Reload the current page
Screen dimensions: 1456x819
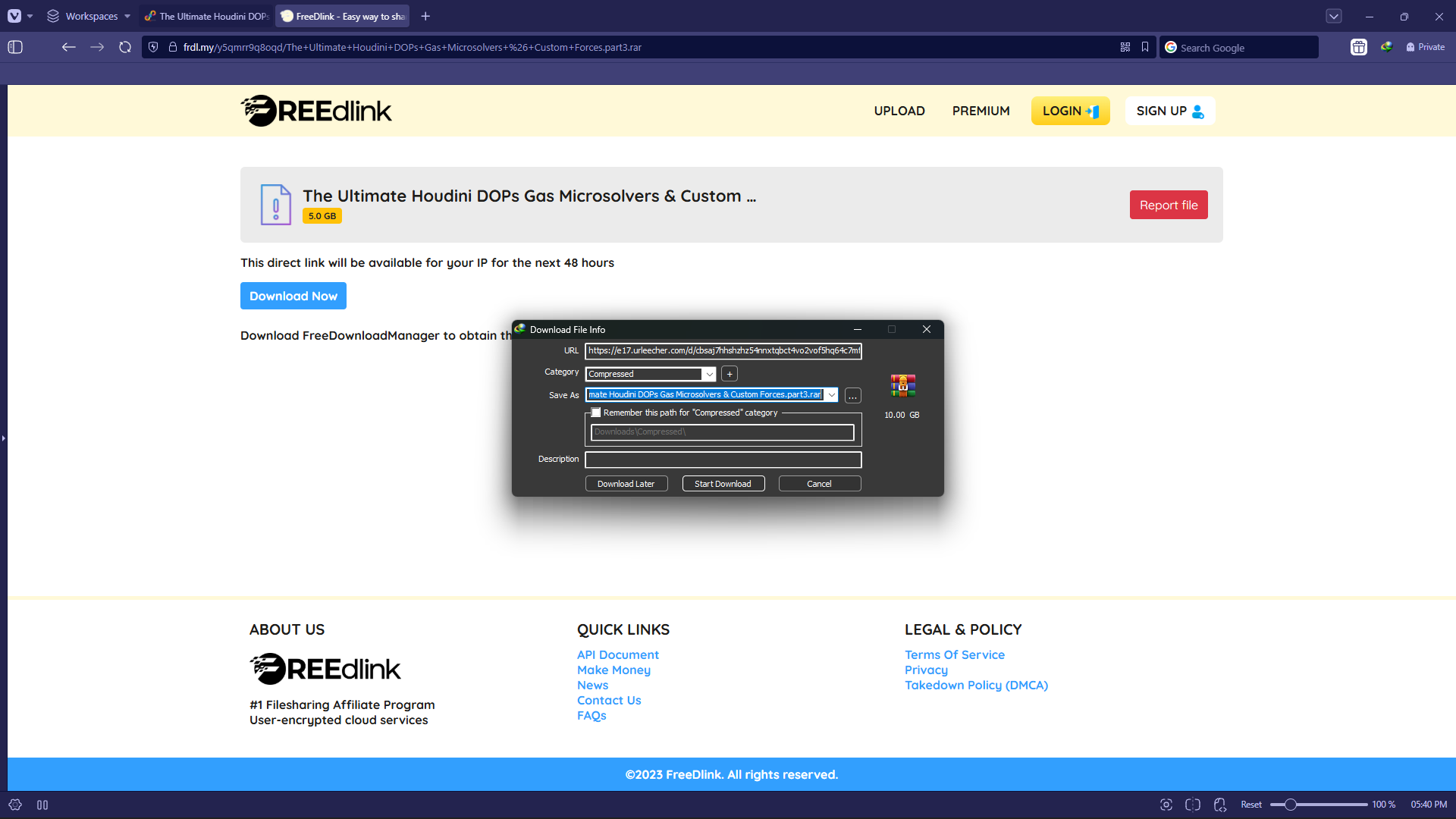125,47
